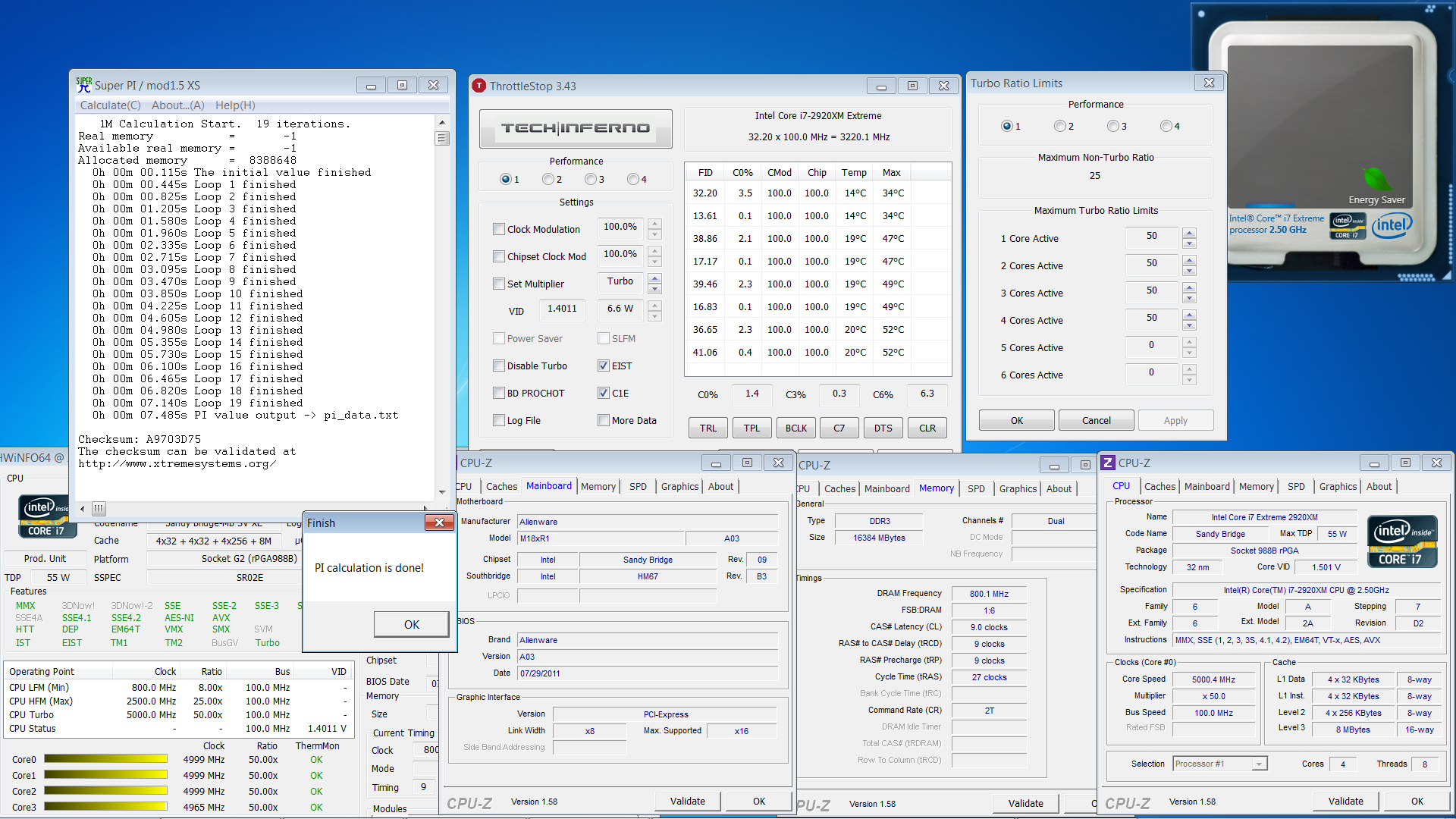Select Turbo Ratio Limits profile 3

click(x=1112, y=126)
